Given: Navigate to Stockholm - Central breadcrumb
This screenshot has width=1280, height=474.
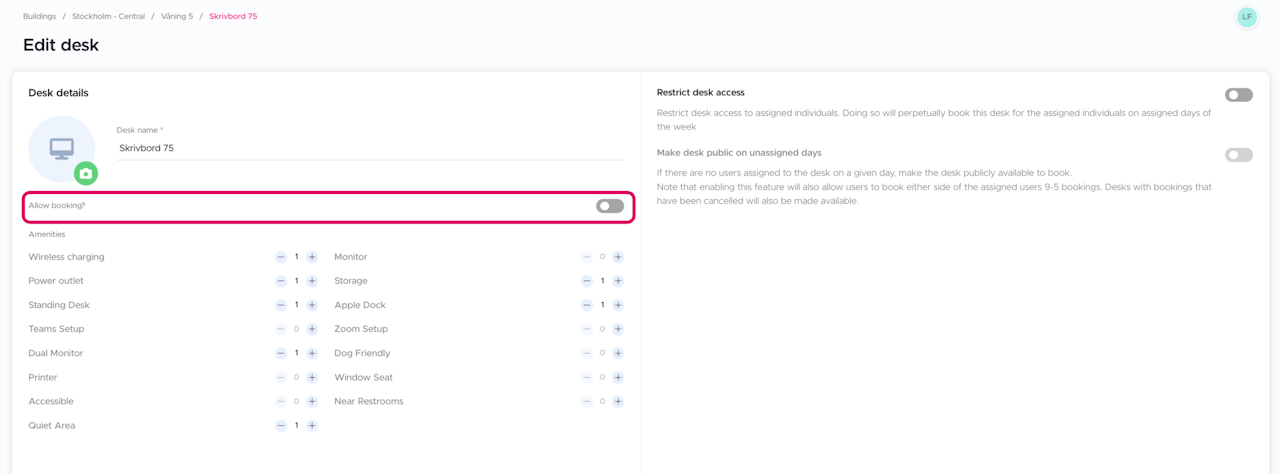Looking at the screenshot, I should pos(108,17).
